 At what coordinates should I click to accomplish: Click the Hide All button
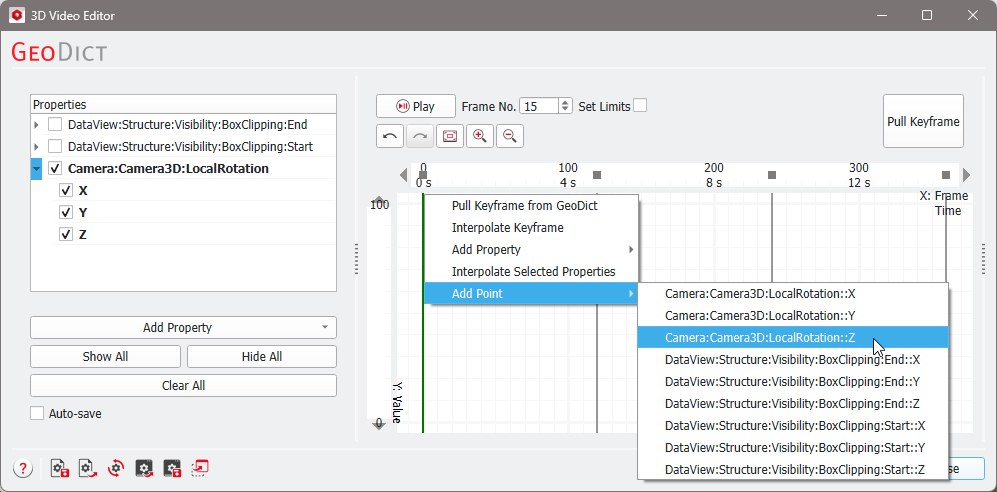pos(262,357)
